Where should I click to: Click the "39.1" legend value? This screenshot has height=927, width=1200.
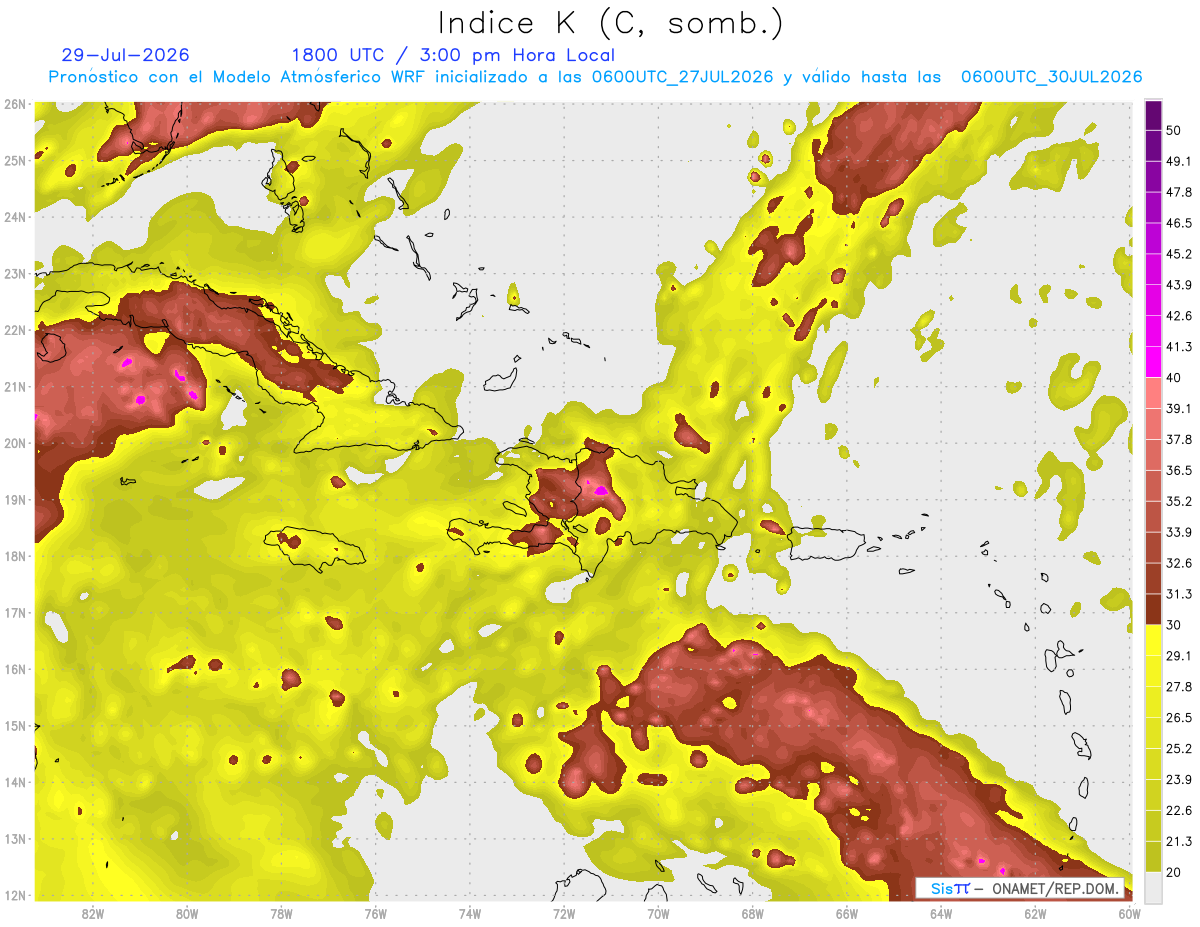[x=1180, y=408]
